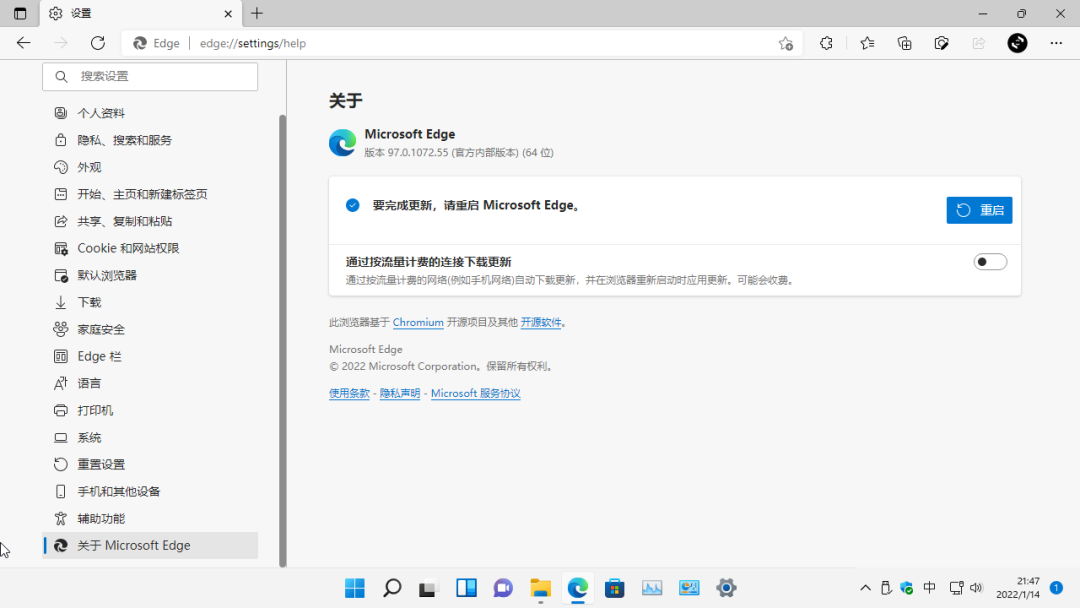The height and width of the screenshot is (608, 1080).
Task: Open 语言 settings section
Action: pos(150,384)
